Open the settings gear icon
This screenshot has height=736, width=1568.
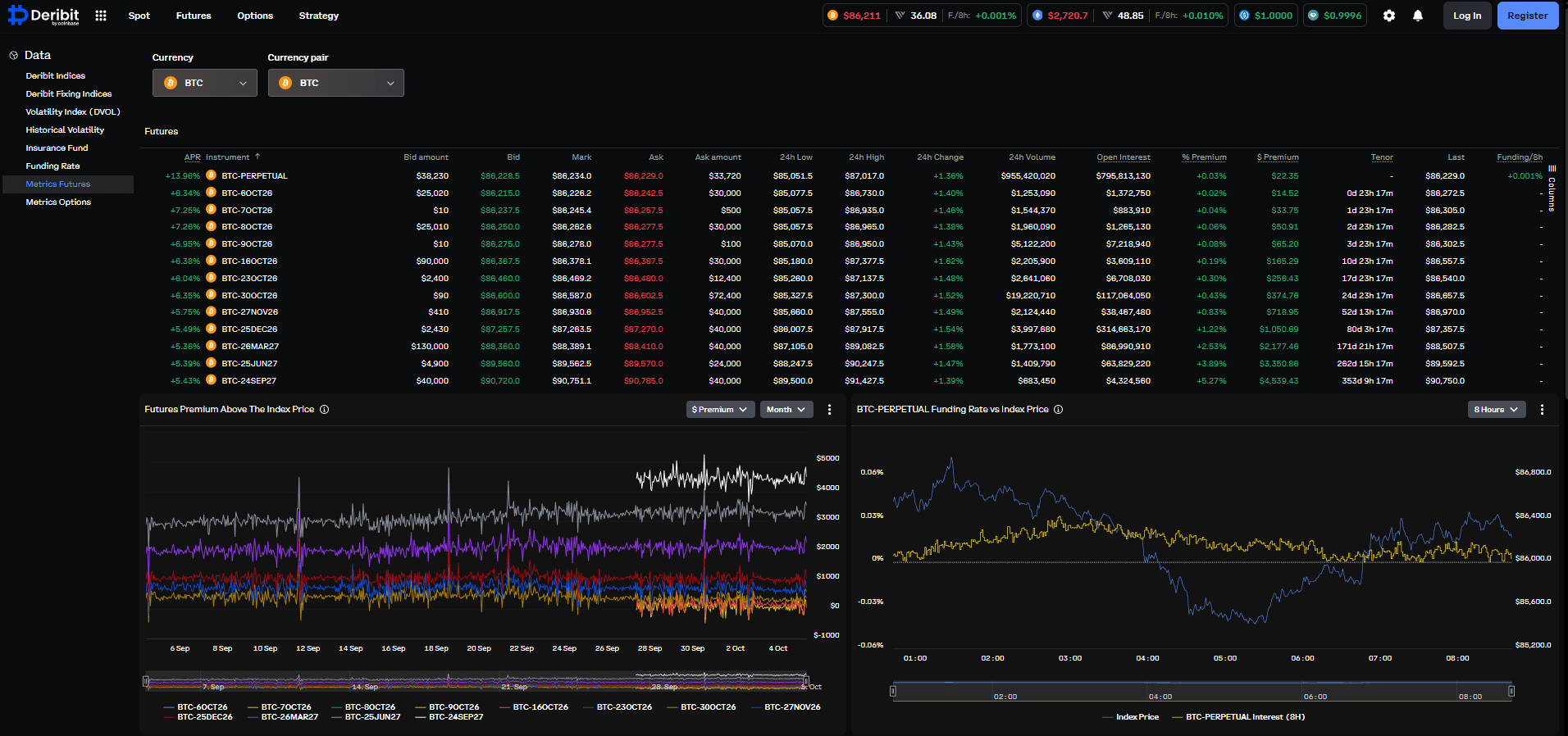(x=1389, y=16)
